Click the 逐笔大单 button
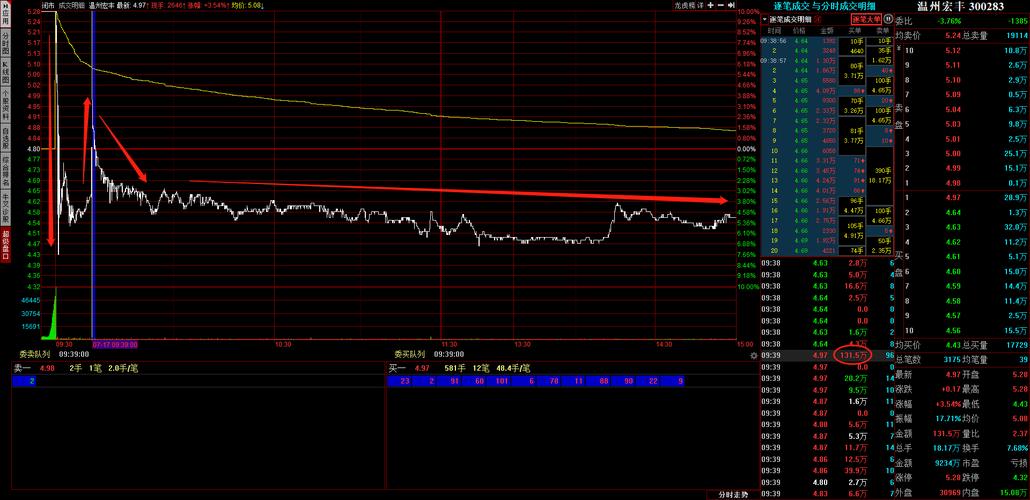This screenshot has height=500, width=1030. coord(866,19)
